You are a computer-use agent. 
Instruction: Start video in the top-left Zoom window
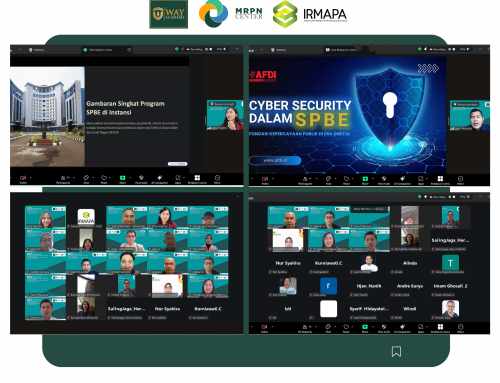pos(23,179)
